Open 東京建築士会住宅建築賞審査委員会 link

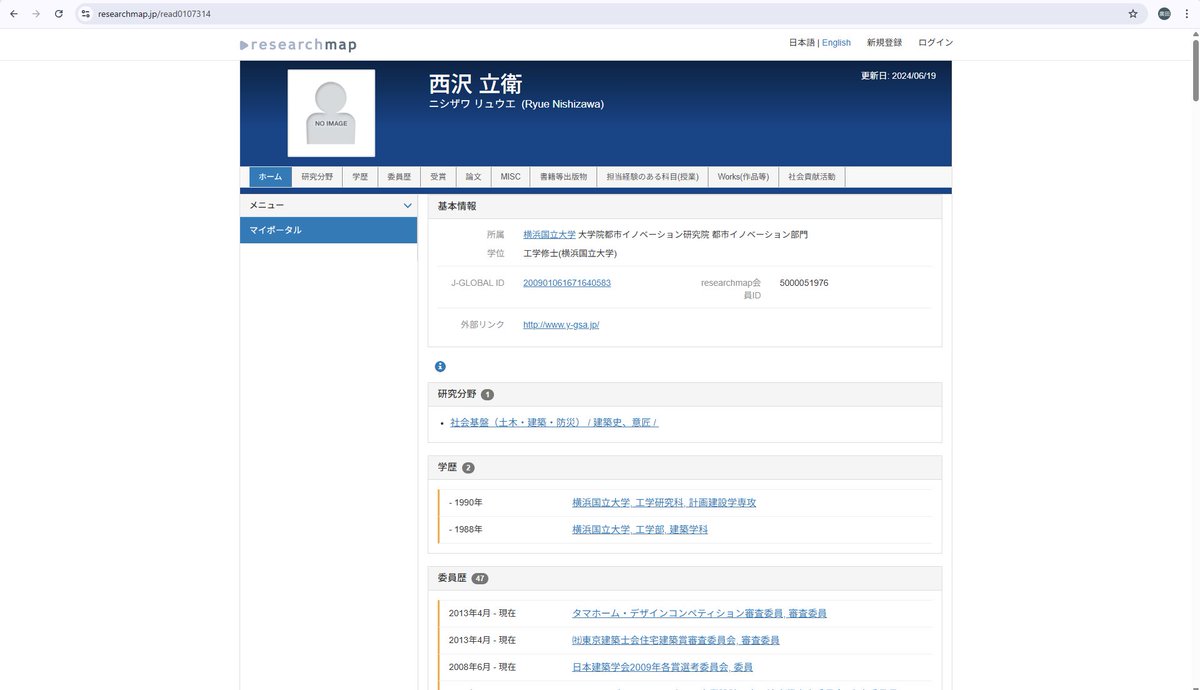675,640
